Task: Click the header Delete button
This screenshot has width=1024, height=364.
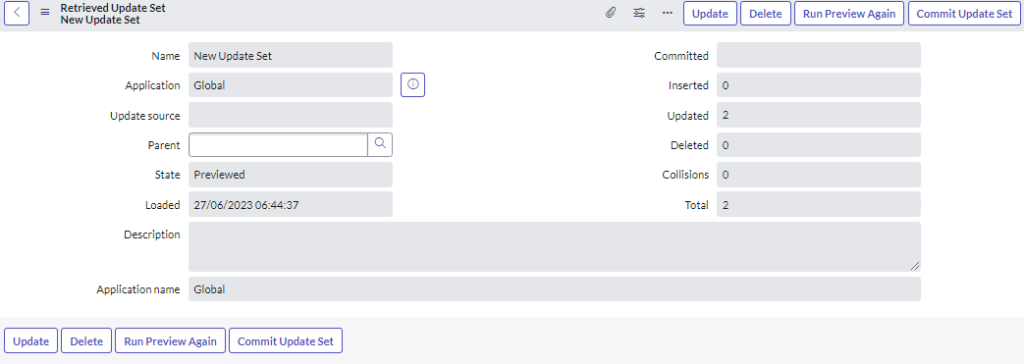Action: tap(765, 14)
